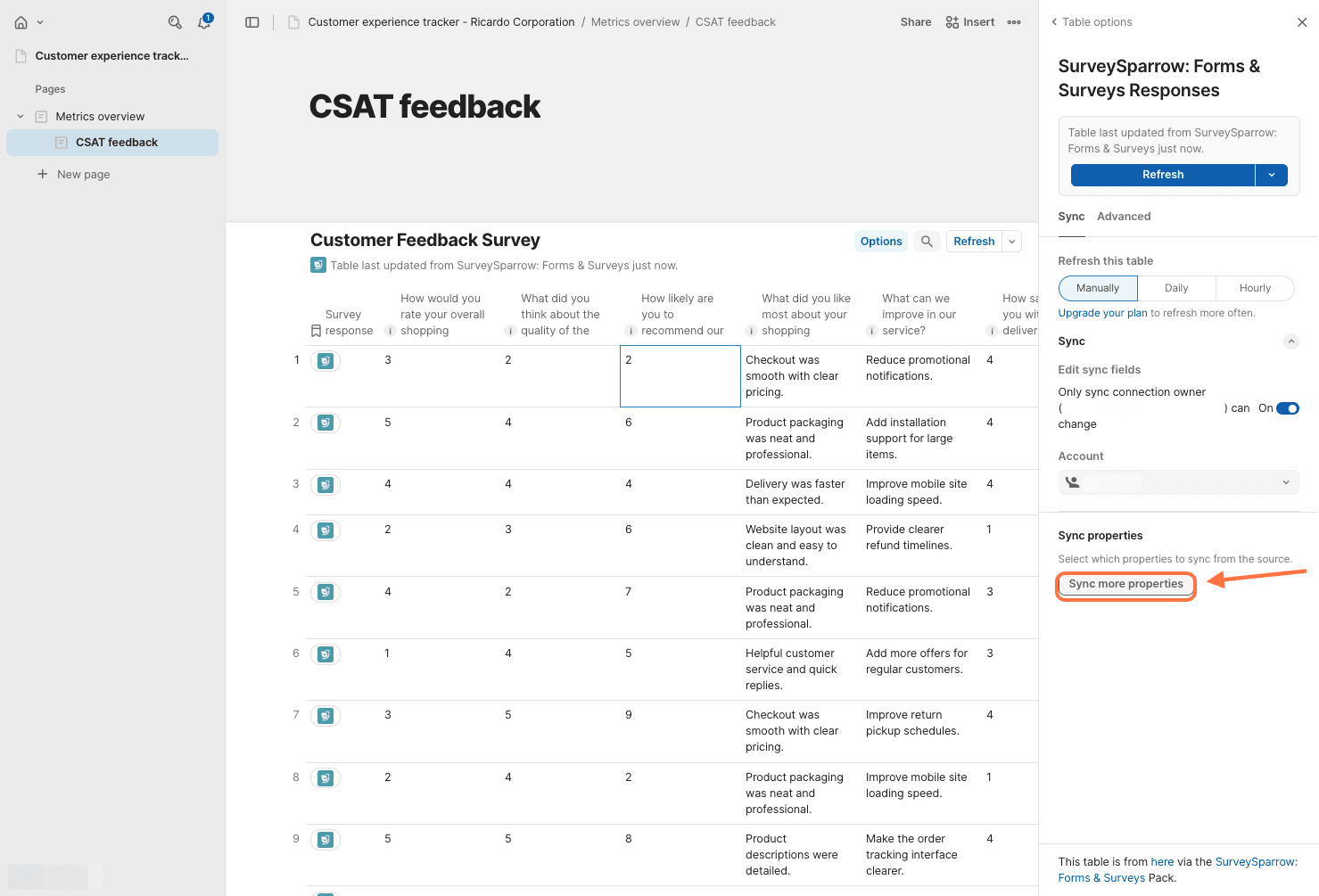The width and height of the screenshot is (1319, 896).
Task: Follow the Upgrade your plan link
Action: [x=1102, y=313]
